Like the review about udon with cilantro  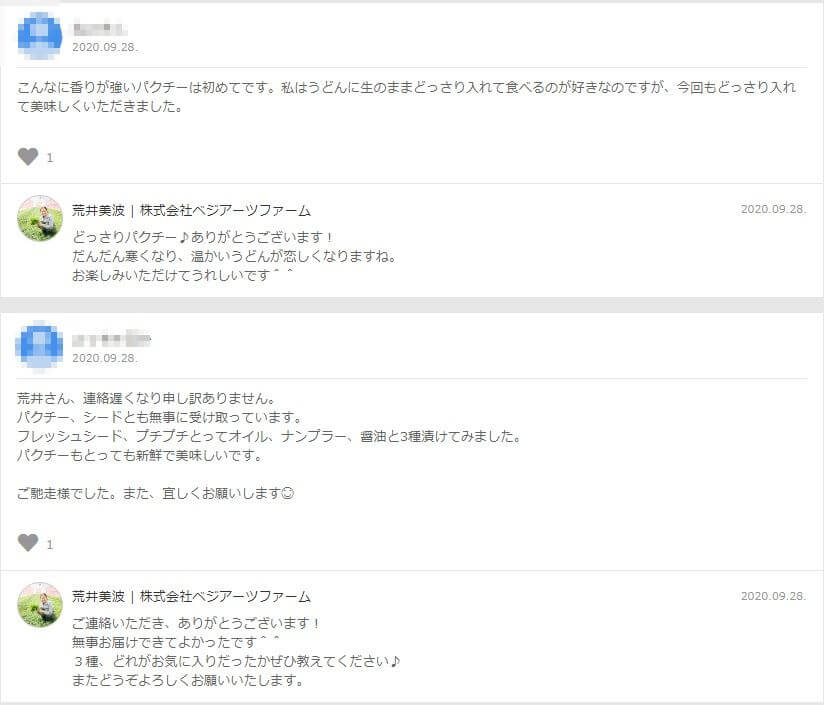pyautogui.click(x=28, y=156)
